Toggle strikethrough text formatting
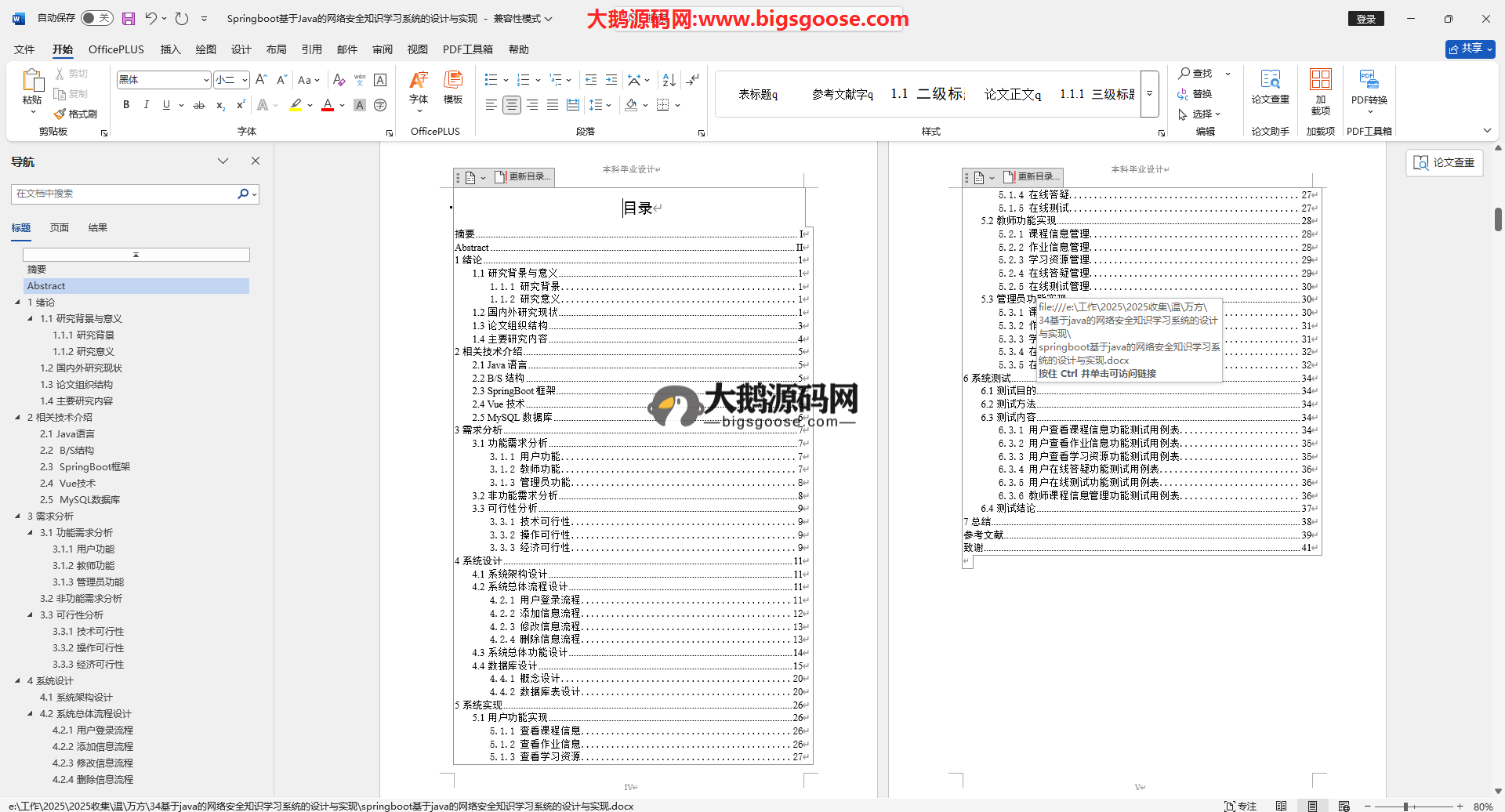The height and width of the screenshot is (812, 1505). (199, 105)
